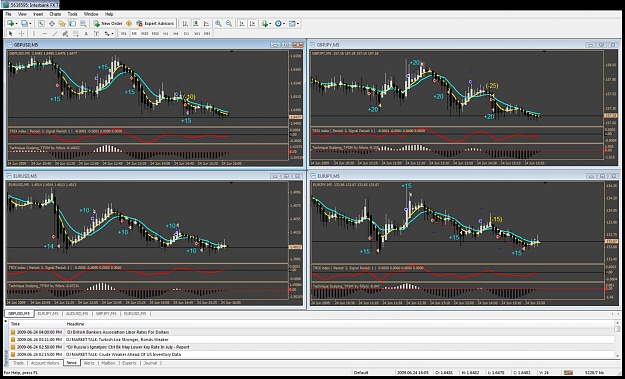
Task: Toggle Expert Advisors on or off
Action: pos(155,24)
